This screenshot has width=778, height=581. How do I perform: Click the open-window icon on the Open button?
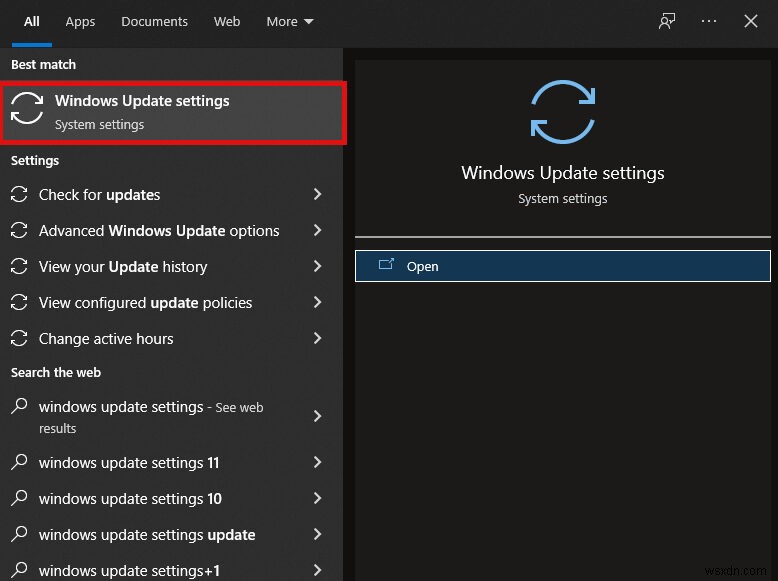click(x=386, y=264)
